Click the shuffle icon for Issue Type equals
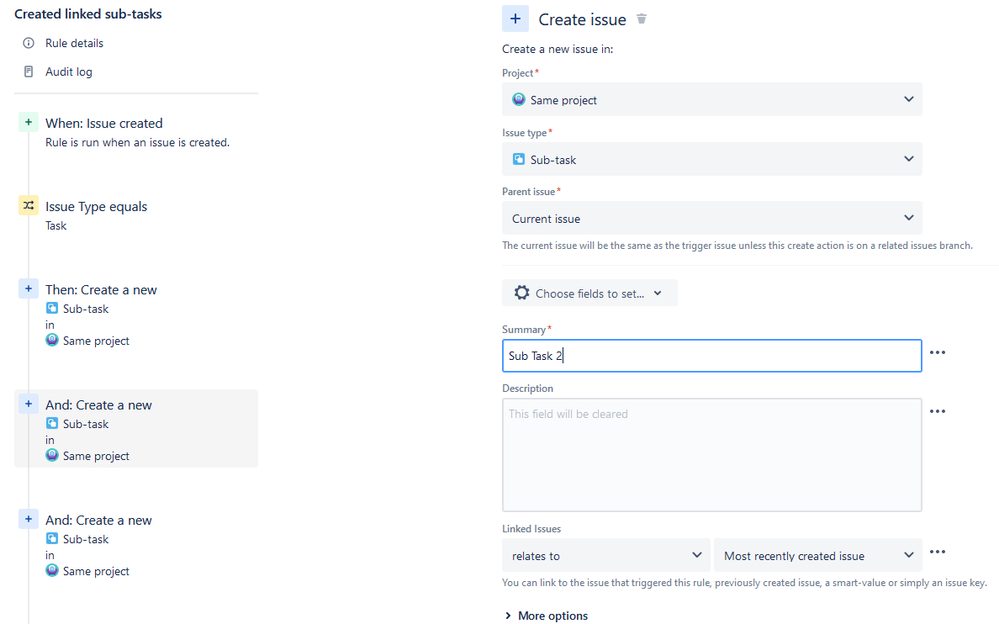 [x=29, y=206]
